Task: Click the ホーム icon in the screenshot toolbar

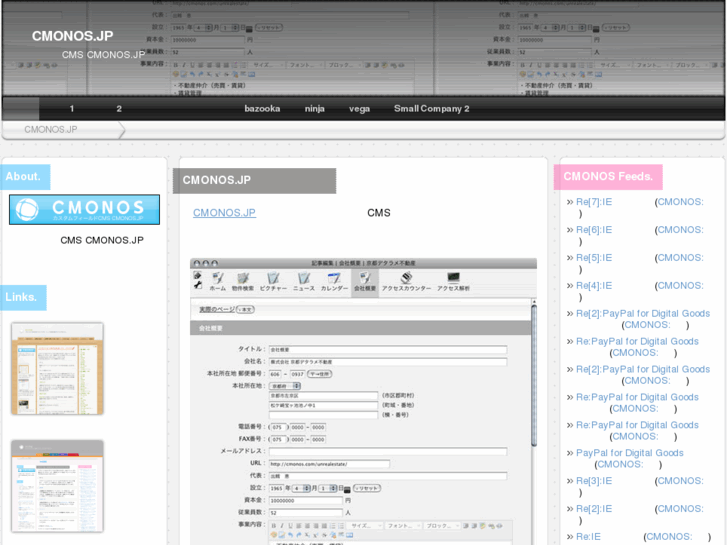Action: click(x=216, y=281)
